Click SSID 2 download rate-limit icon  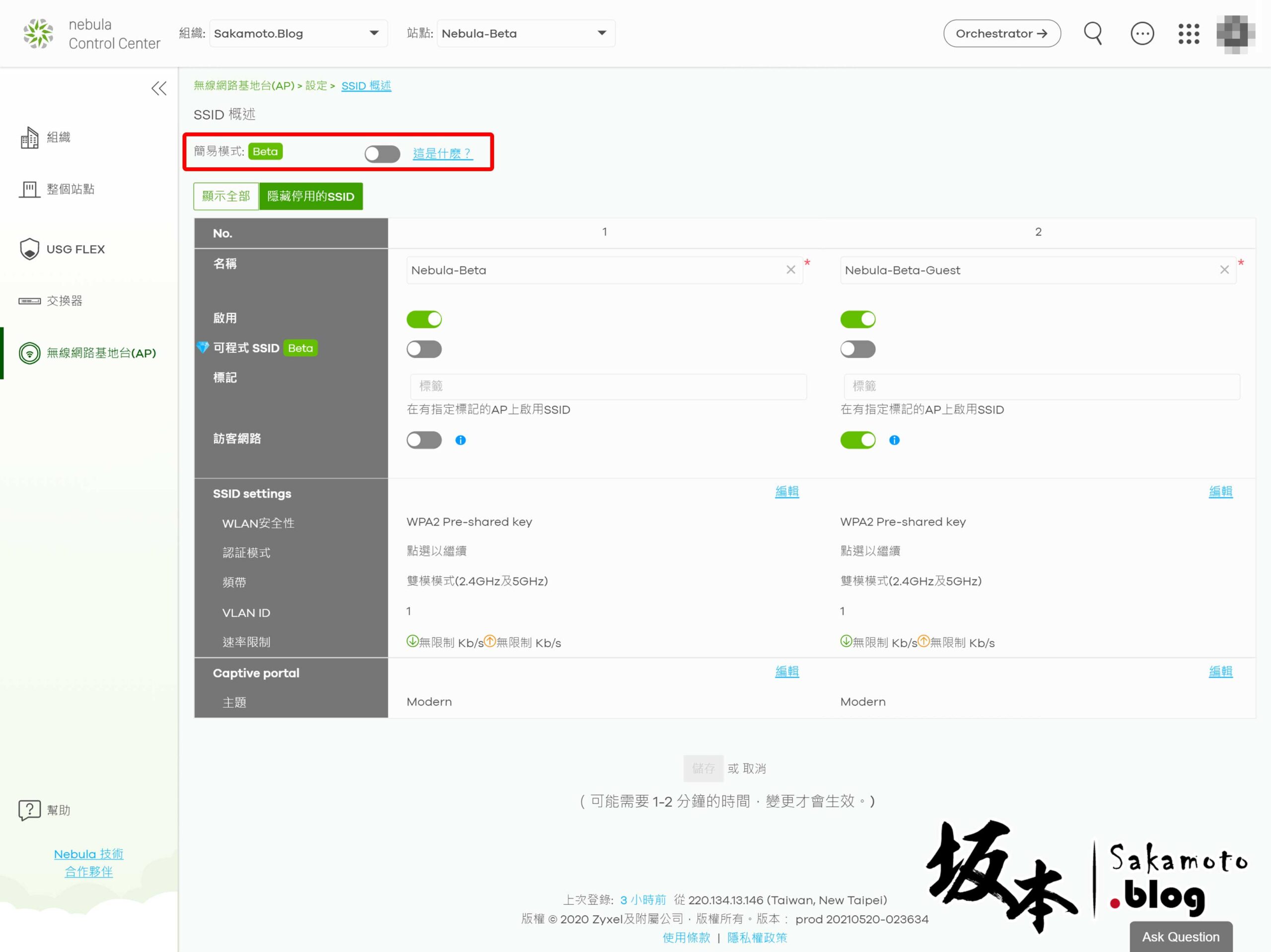pyautogui.click(x=847, y=641)
